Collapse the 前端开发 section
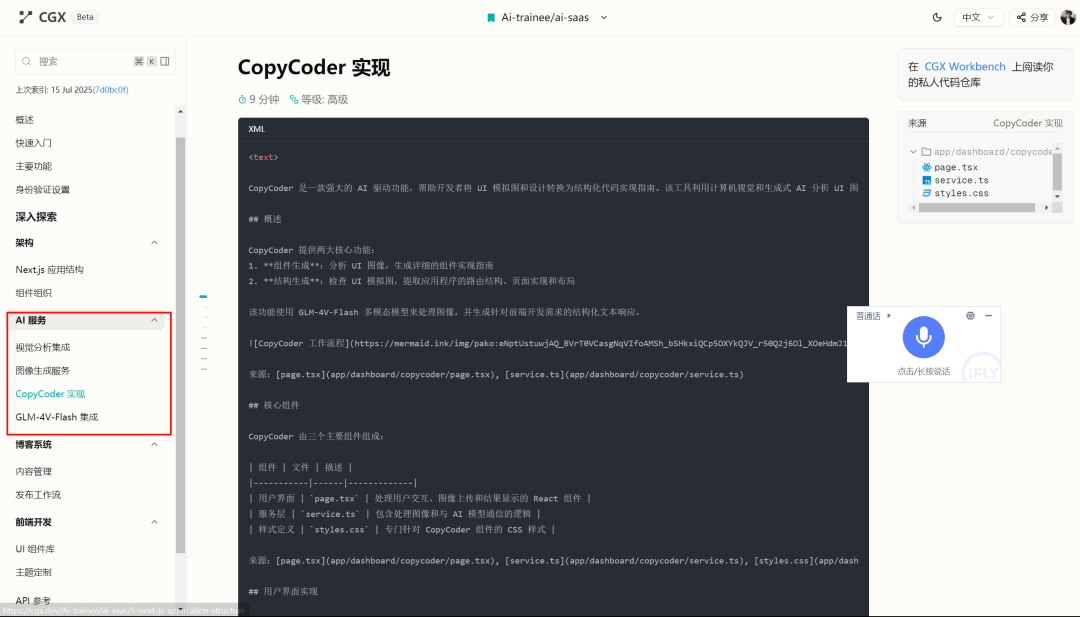1080x617 pixels. click(x=154, y=522)
